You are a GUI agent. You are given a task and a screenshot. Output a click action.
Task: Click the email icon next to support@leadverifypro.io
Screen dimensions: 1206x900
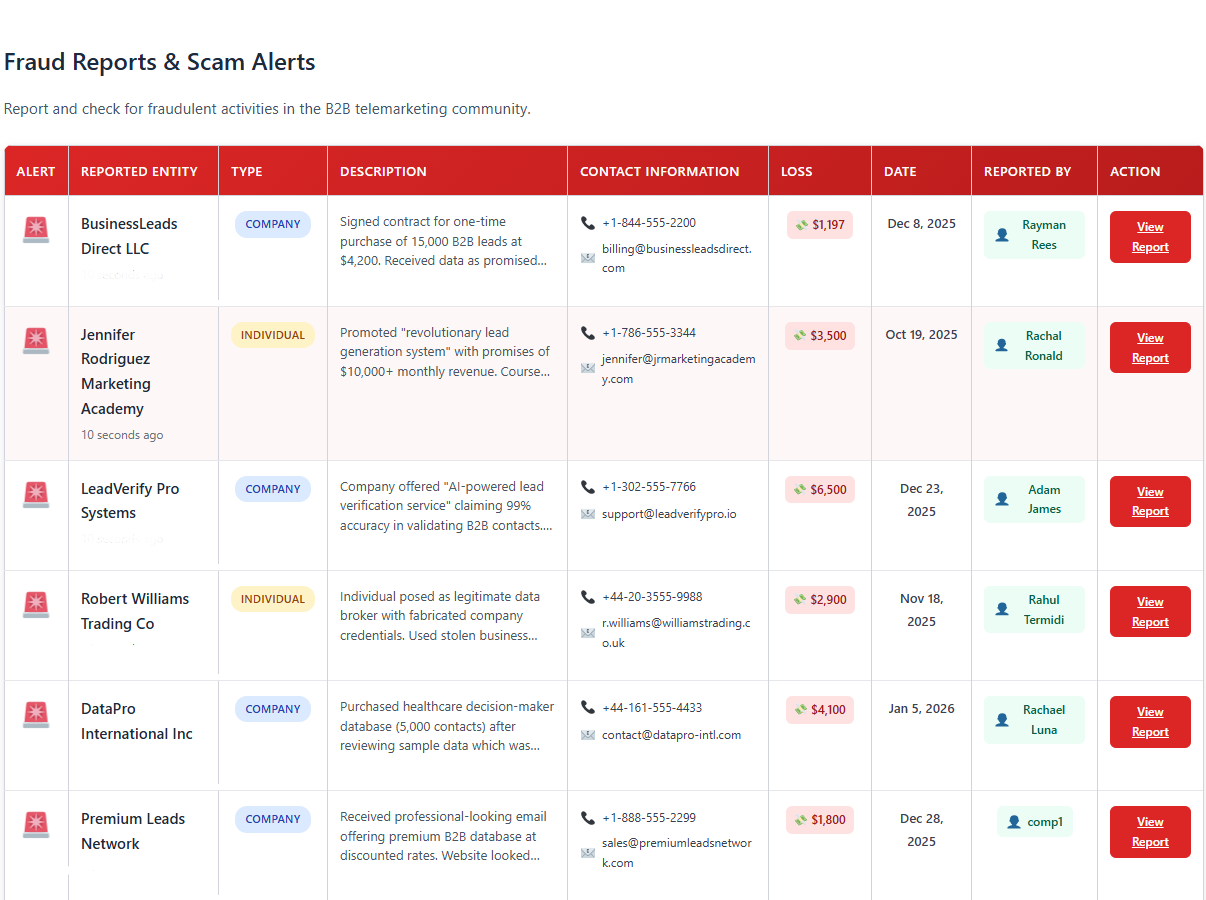click(x=589, y=512)
